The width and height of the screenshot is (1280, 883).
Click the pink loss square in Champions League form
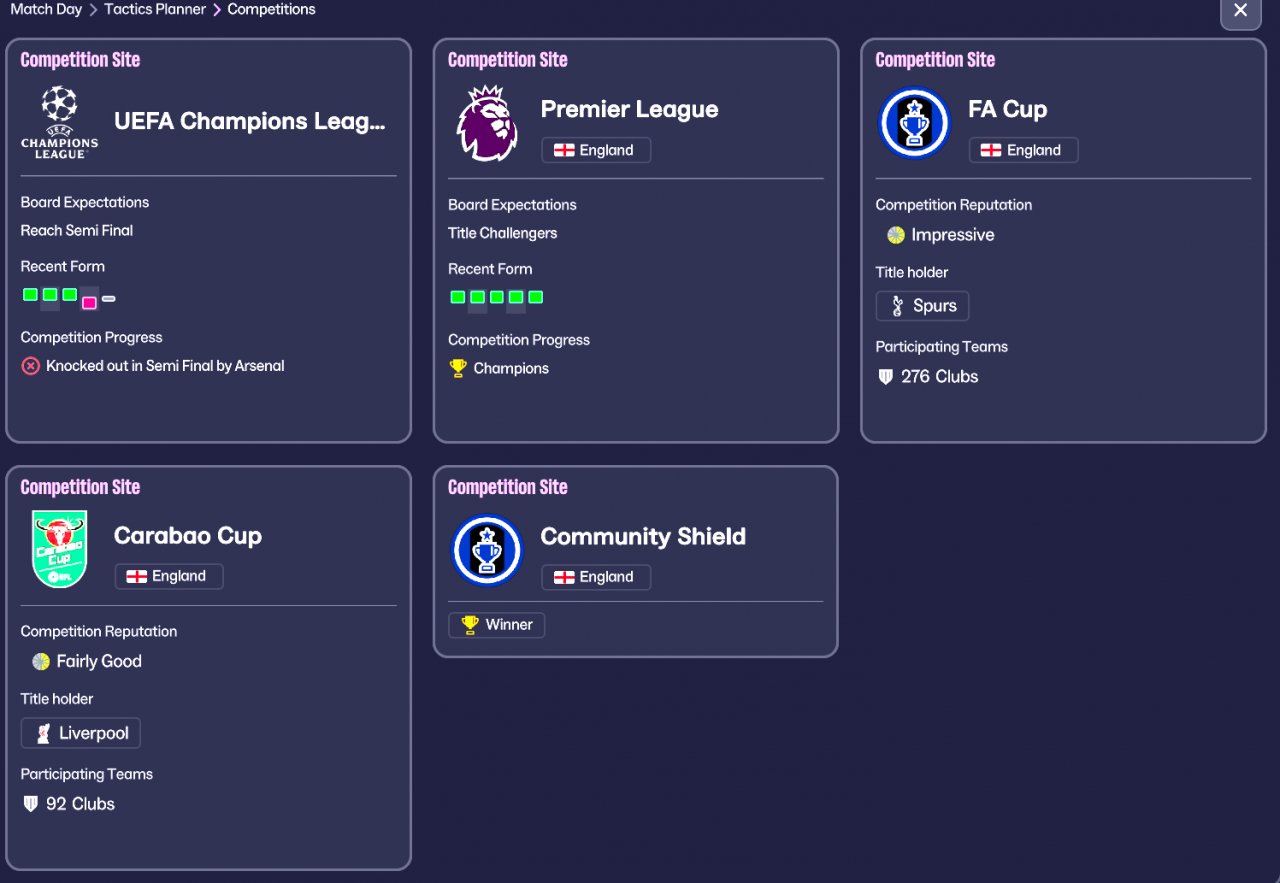[x=89, y=302]
